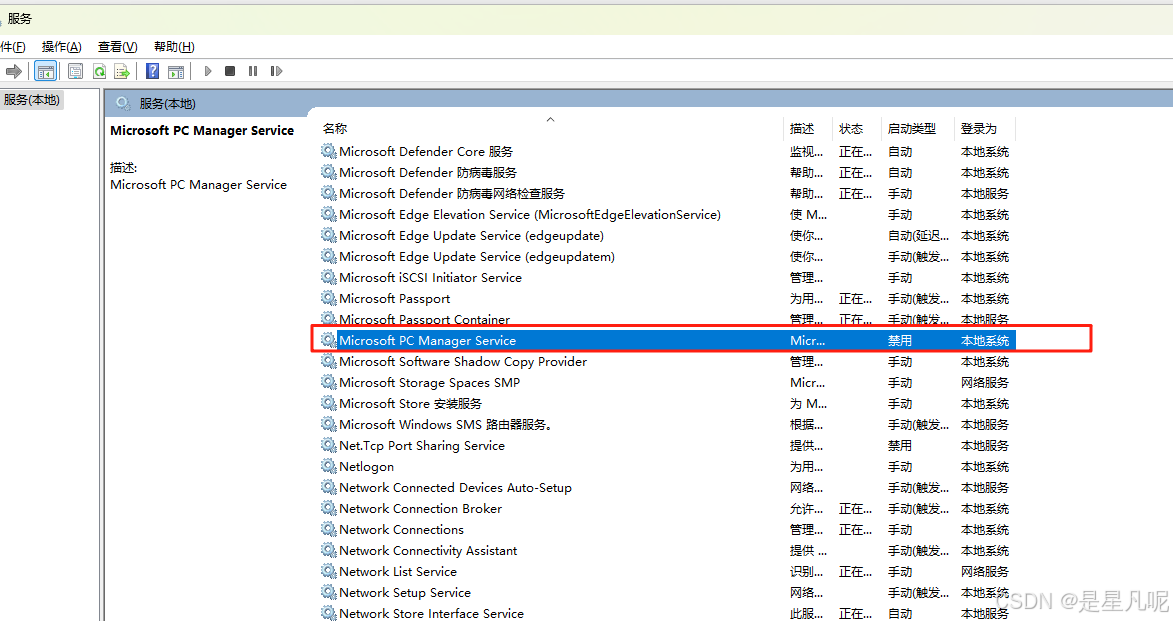Click gear icon of Microsoft Defender Core 服务
The height and width of the screenshot is (621, 1173).
pyautogui.click(x=328, y=151)
